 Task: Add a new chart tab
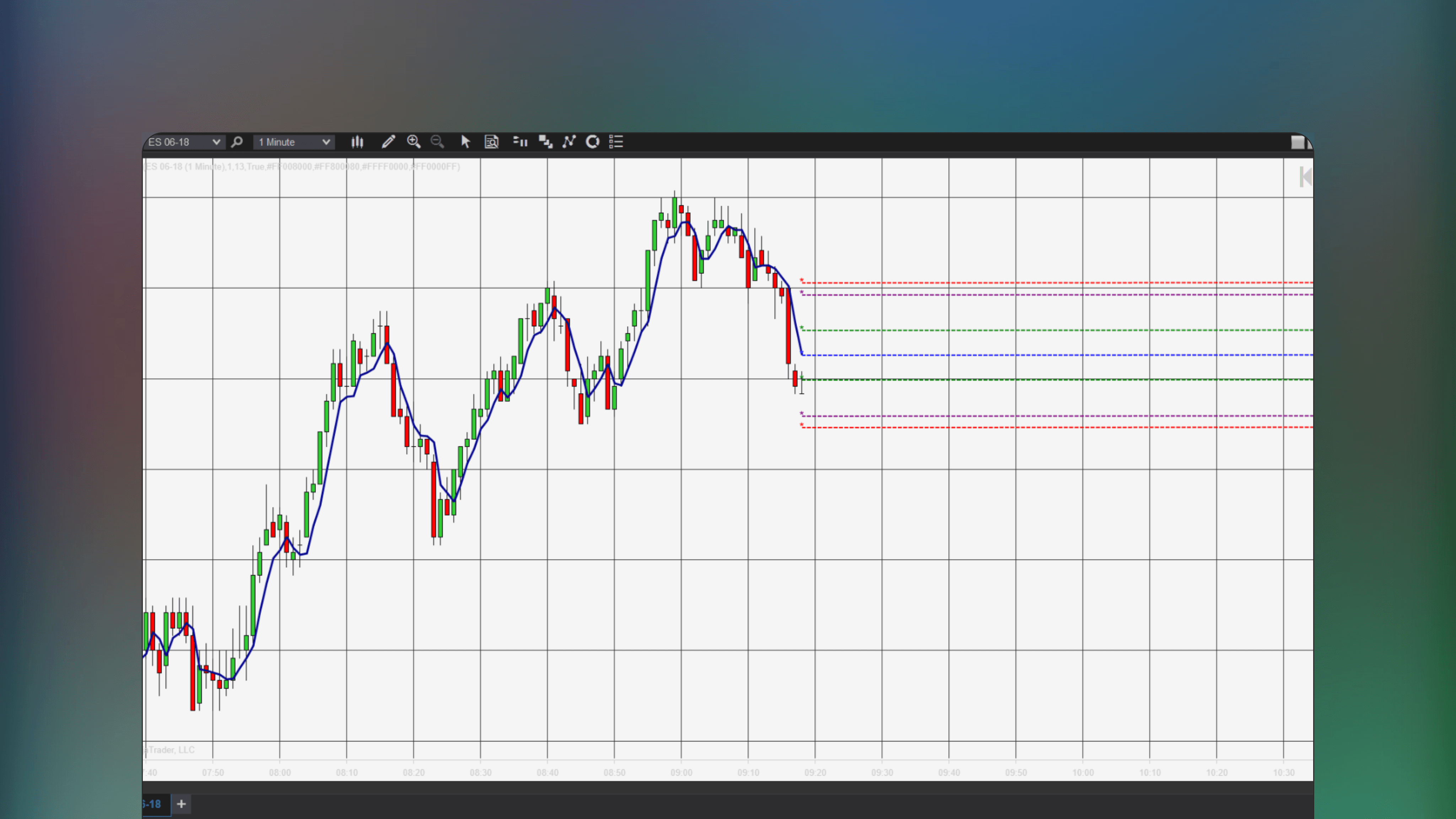[x=181, y=804]
